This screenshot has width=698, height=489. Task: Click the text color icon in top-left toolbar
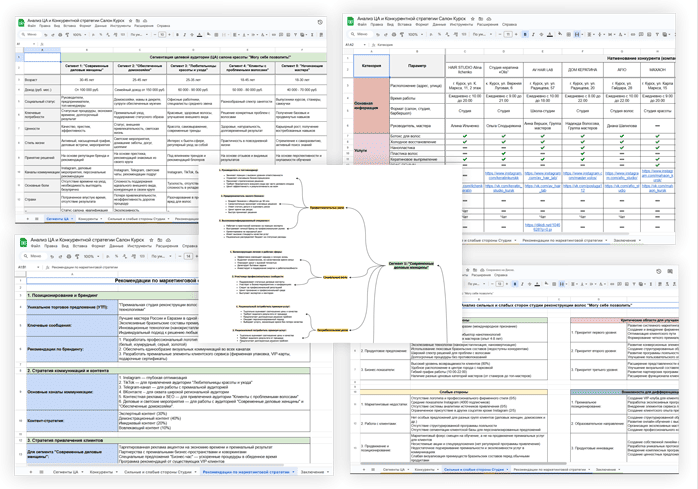(x=199, y=35)
